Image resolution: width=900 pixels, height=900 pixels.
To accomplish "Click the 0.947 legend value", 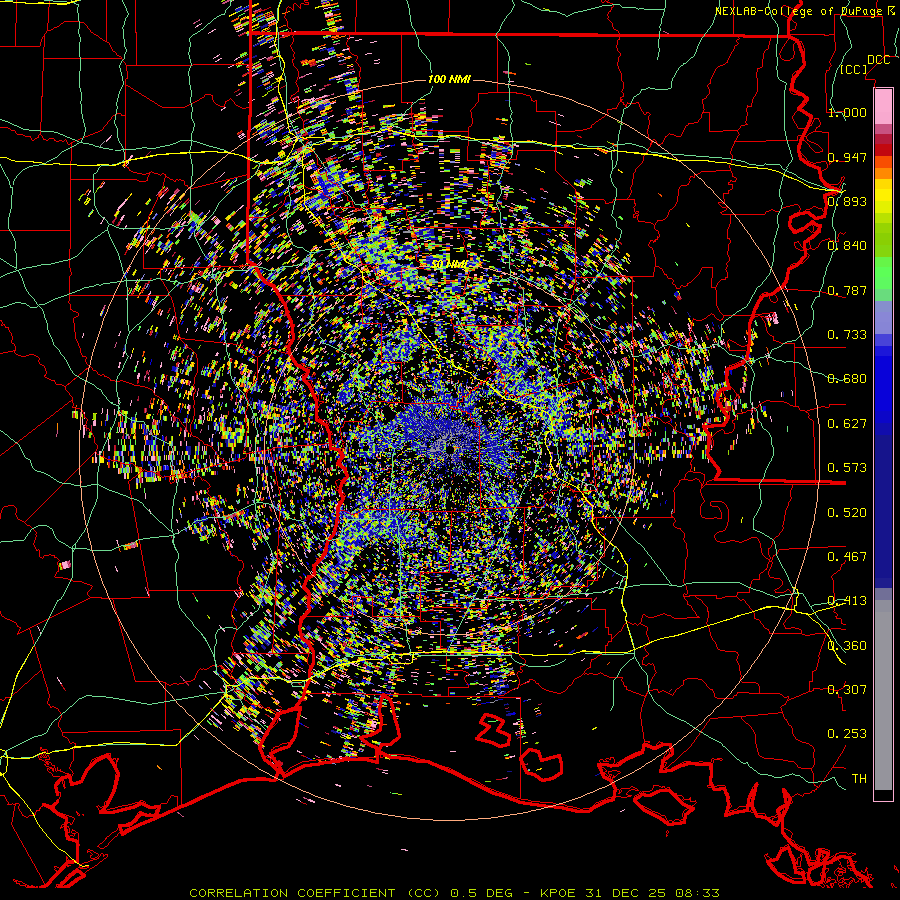I will point(847,157).
